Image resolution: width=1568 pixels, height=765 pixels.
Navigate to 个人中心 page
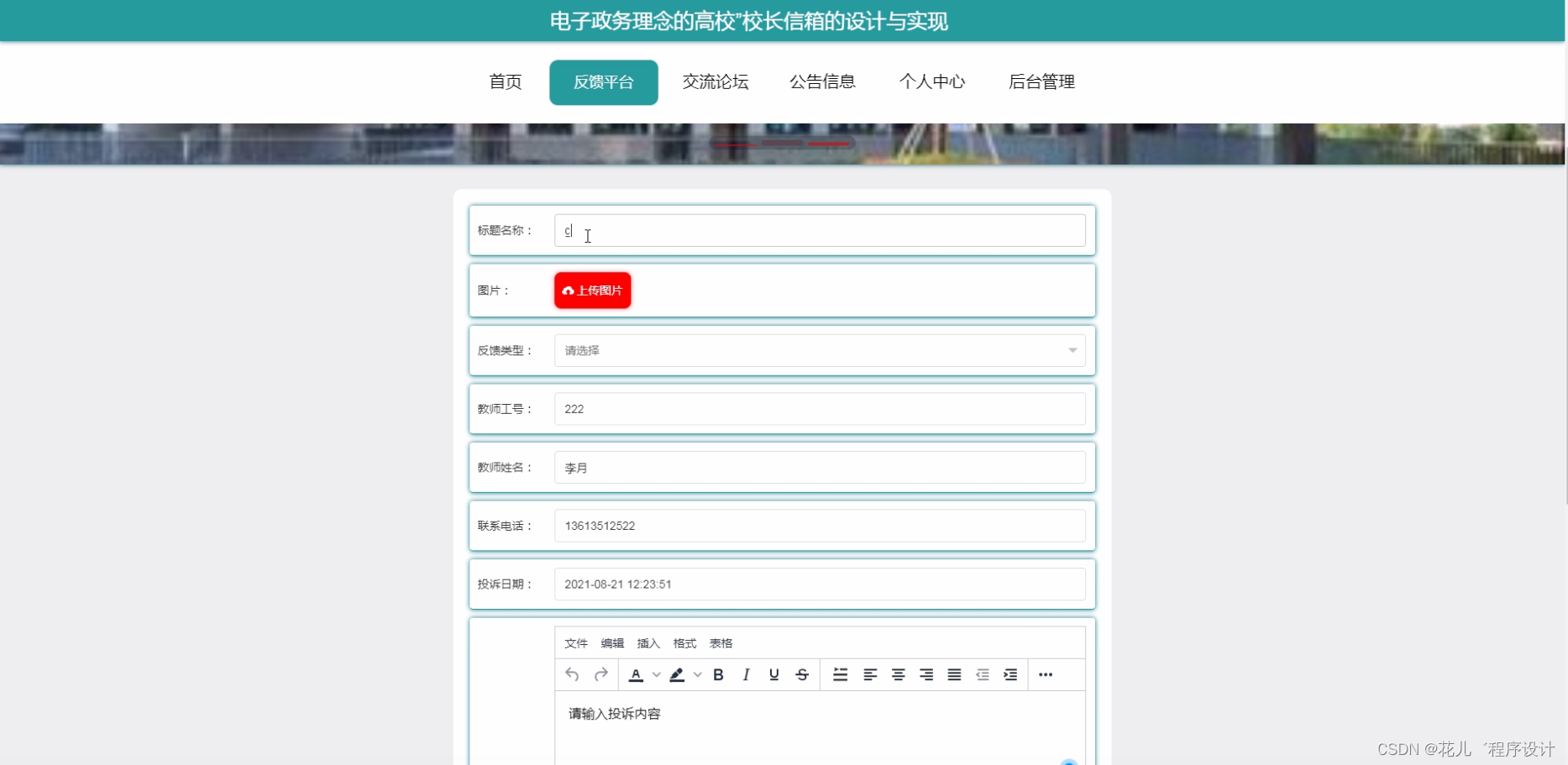pos(932,81)
